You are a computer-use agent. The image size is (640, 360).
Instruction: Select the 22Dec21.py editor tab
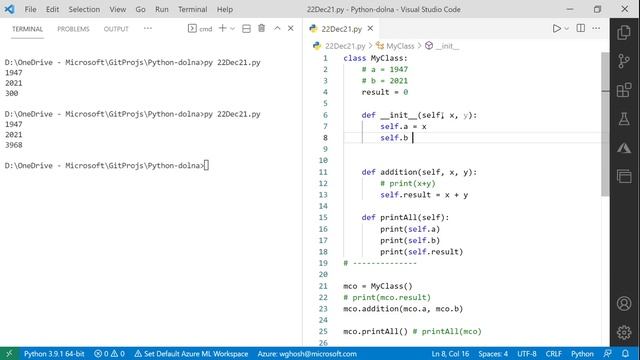(x=341, y=29)
